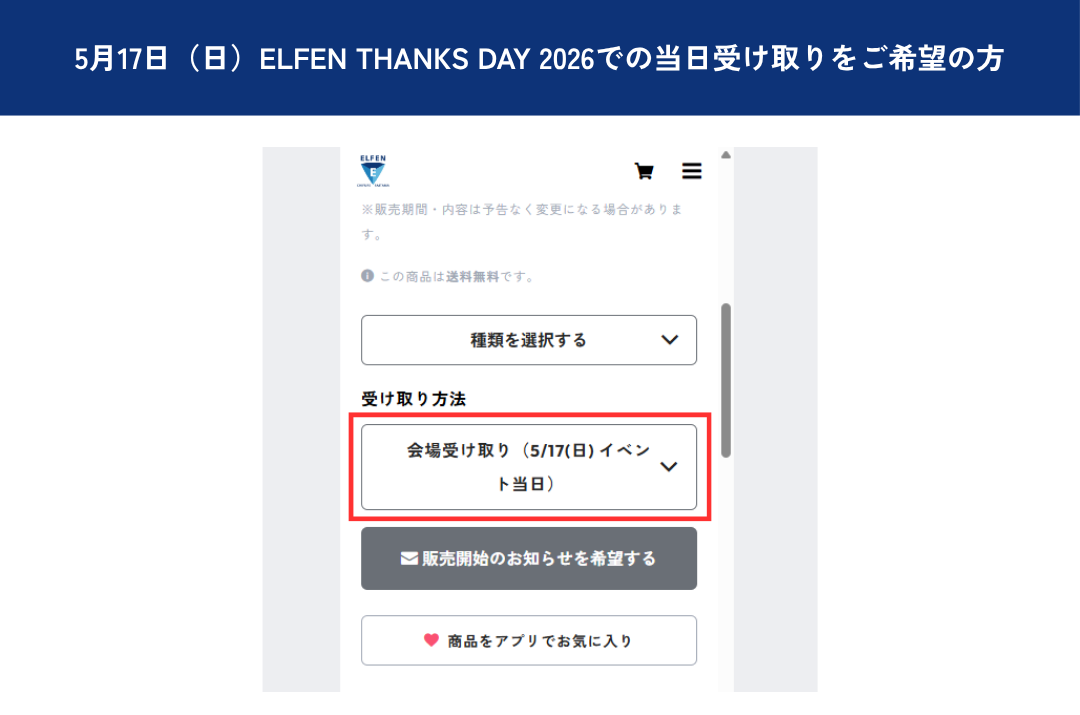Click the chevron on 種類を選択する
1080x715 pixels.
[x=670, y=340]
